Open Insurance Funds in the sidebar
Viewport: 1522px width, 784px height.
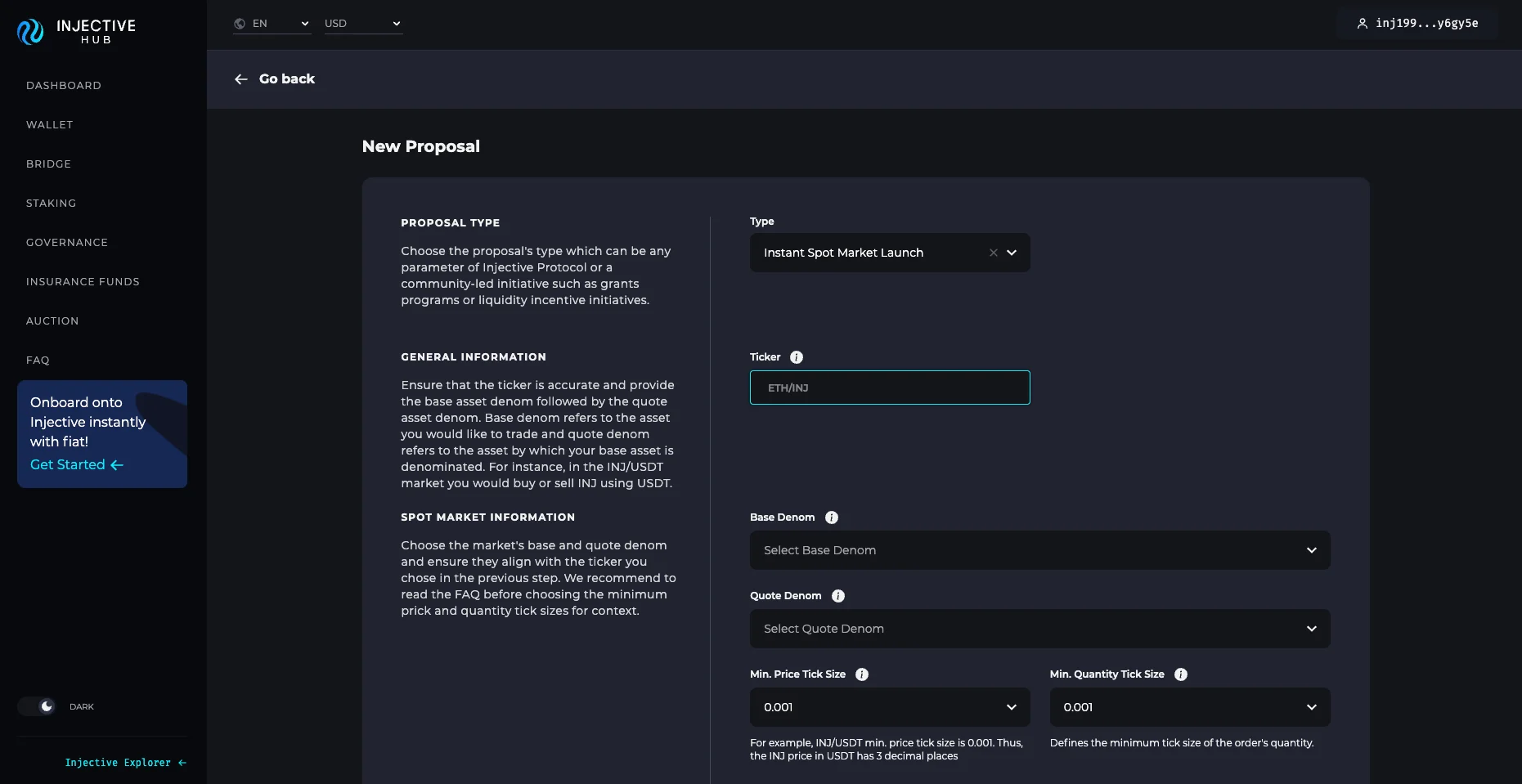coord(83,282)
